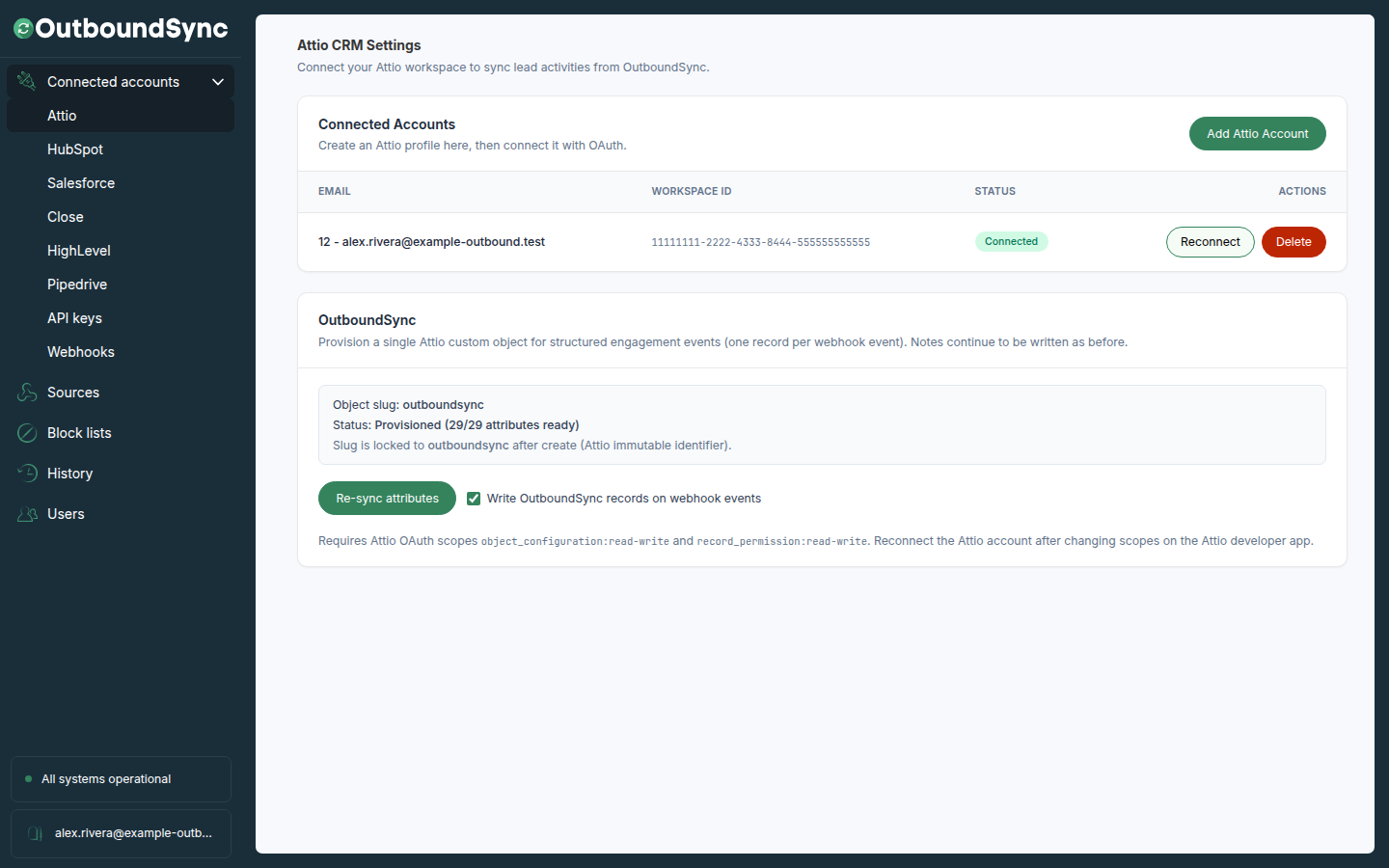Open the Webhooks page
The width and height of the screenshot is (1389, 868).
coord(121,352)
